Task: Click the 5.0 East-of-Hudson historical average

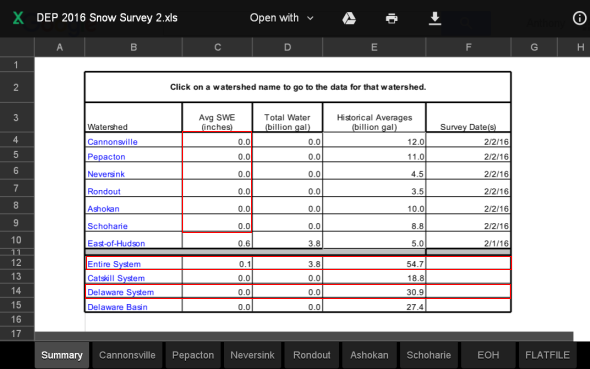Action: pos(374,240)
